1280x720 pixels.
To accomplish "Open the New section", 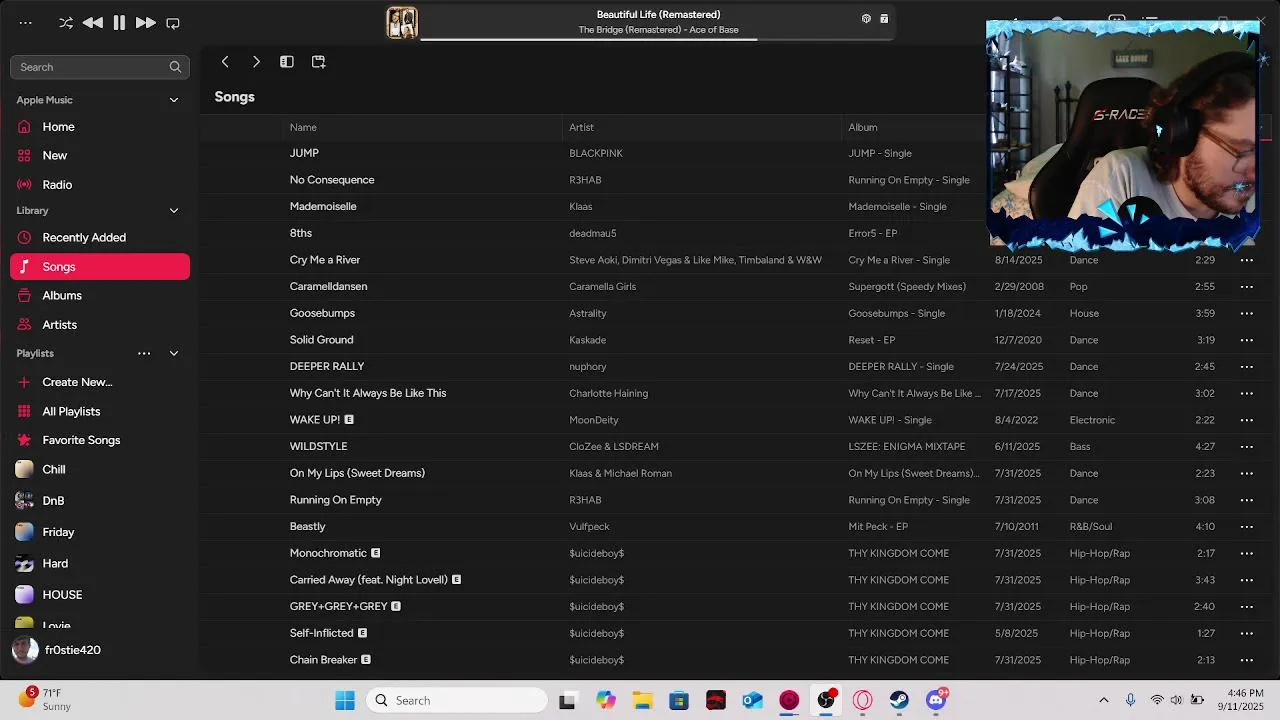I will point(99,156).
